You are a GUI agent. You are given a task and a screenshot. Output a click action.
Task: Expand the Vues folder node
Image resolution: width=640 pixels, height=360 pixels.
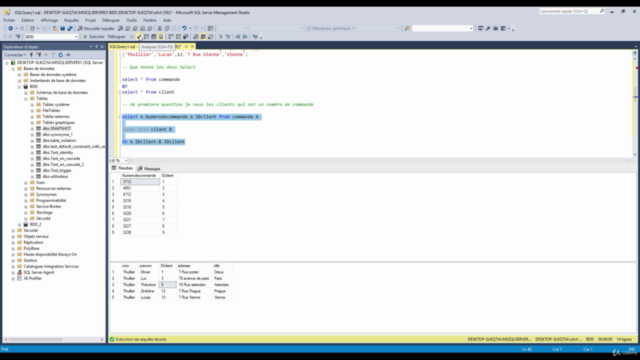pyautogui.click(x=26, y=182)
